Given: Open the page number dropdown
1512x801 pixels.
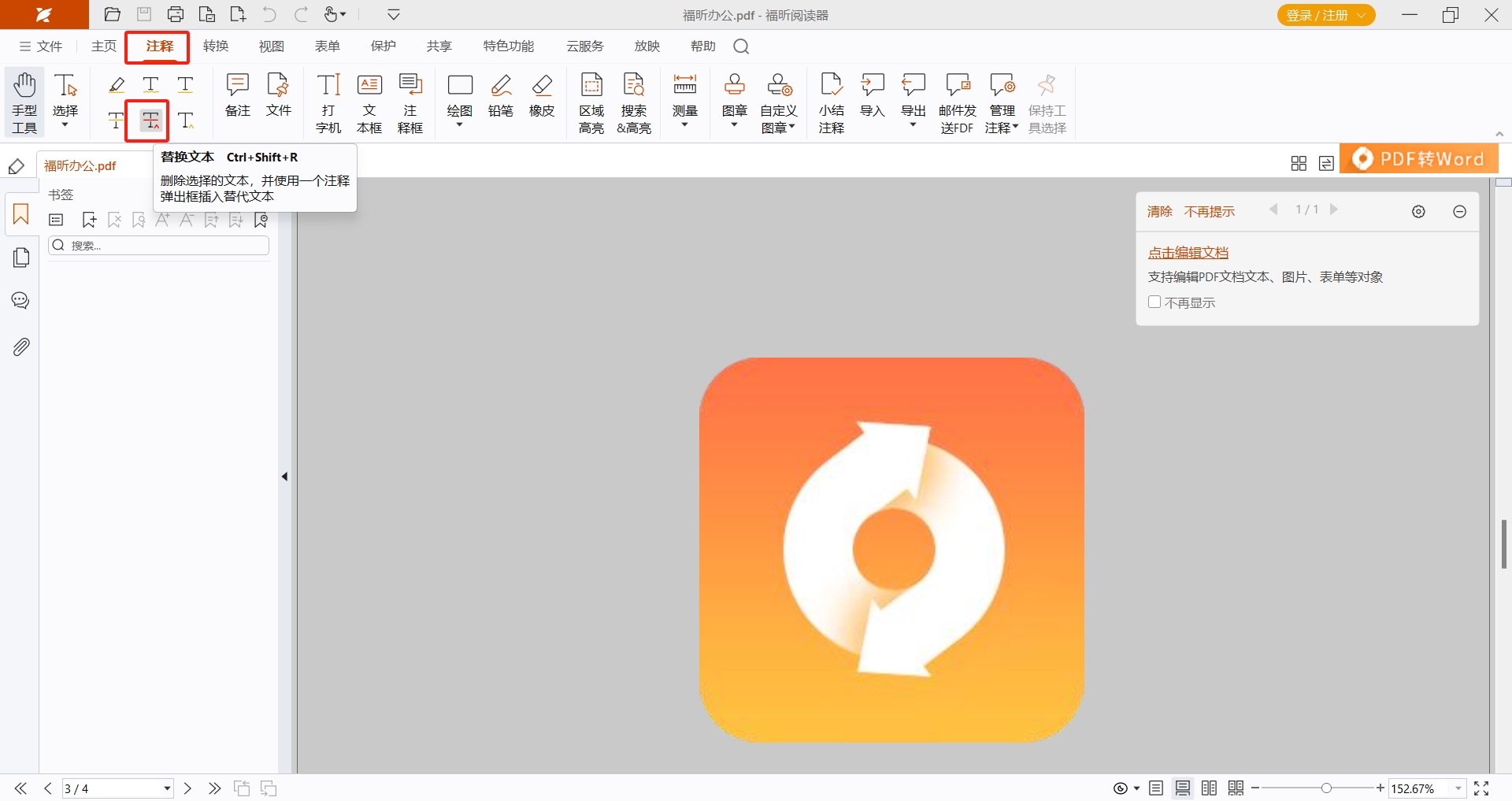Looking at the screenshot, I should (167, 788).
